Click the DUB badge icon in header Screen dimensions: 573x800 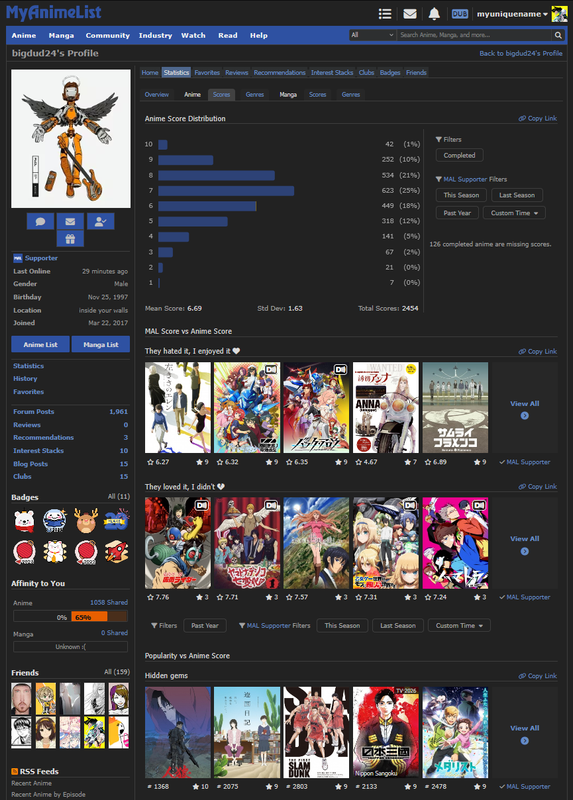pos(460,14)
